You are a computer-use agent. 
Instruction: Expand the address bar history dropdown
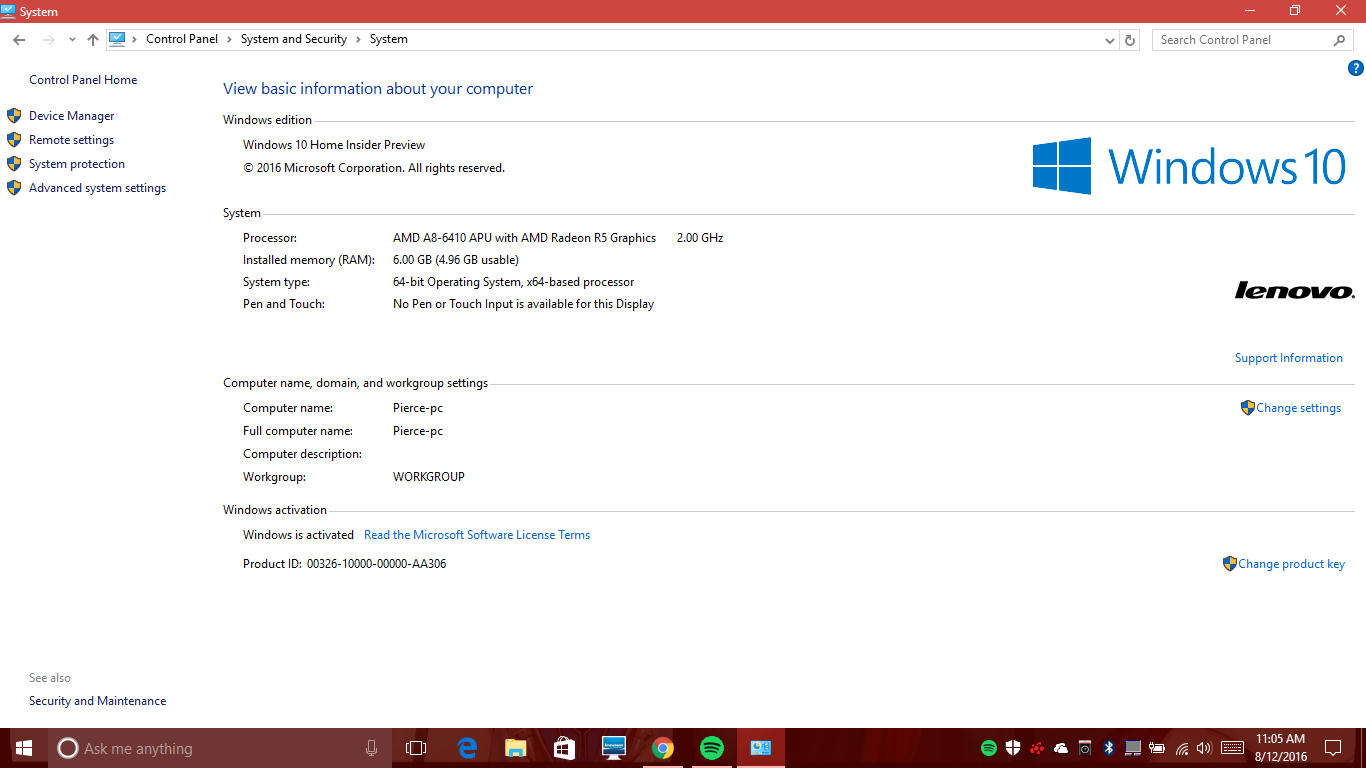(x=1110, y=40)
